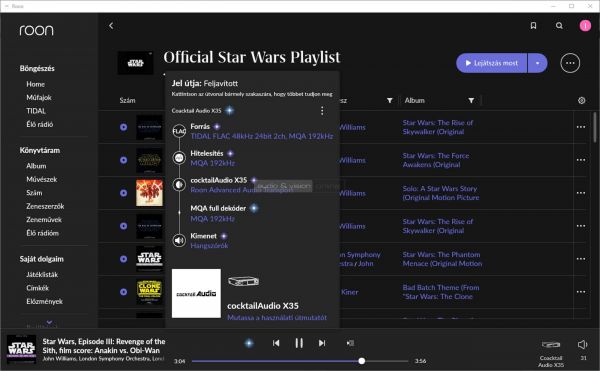Click the Solo soundtrack cover thumbnail

pyautogui.click(x=149, y=193)
